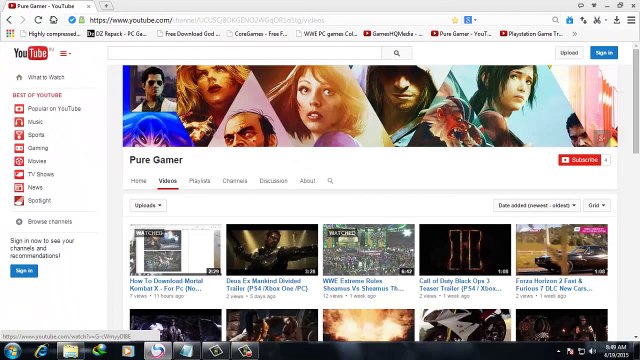Click the browser back arrow
Viewport: 640px width, 360px height.
9,20
